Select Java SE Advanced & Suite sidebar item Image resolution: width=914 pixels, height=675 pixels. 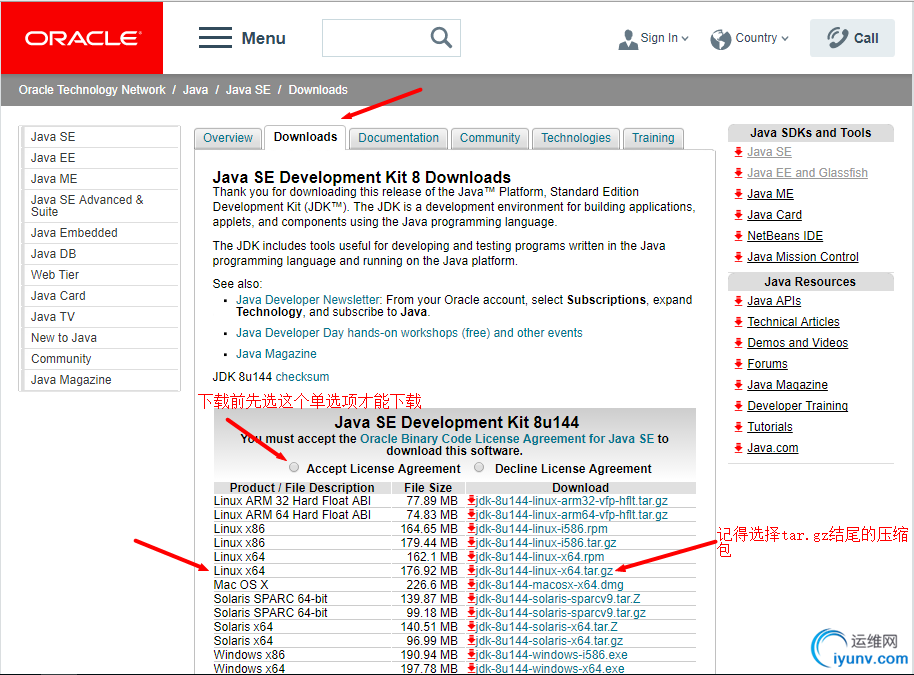[101, 206]
